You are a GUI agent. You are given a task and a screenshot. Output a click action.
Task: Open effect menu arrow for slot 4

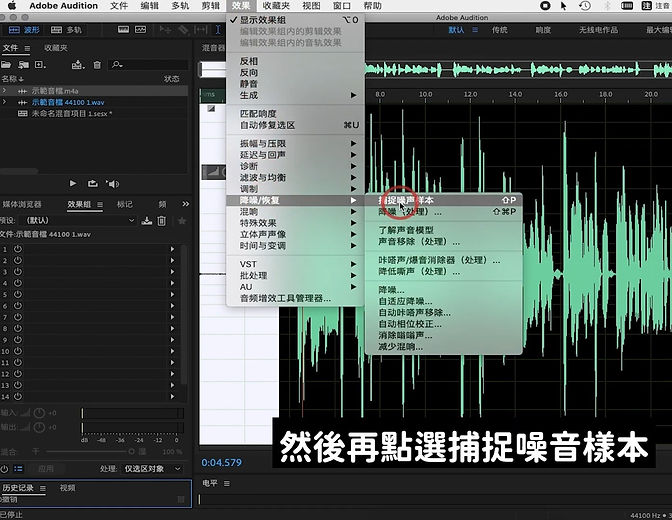(x=172, y=283)
